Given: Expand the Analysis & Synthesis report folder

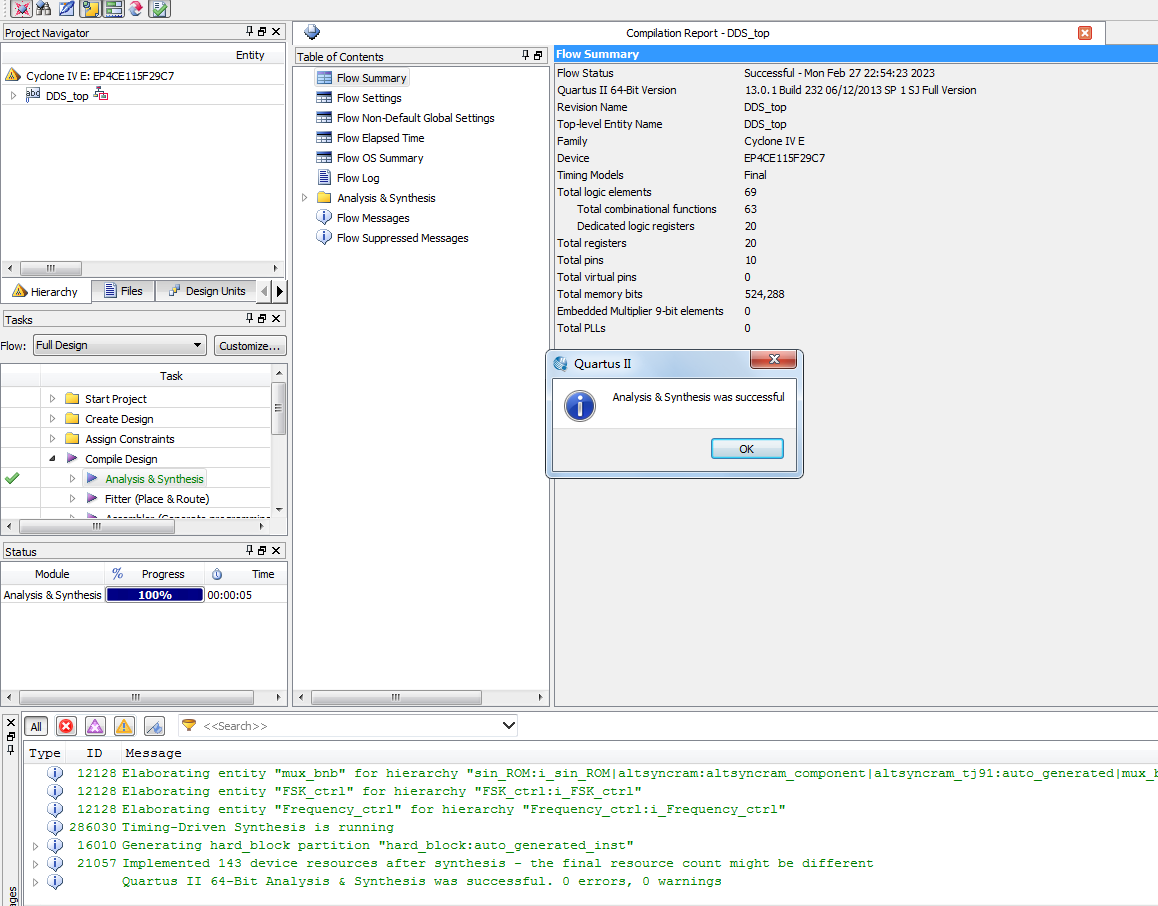Looking at the screenshot, I should pos(305,198).
